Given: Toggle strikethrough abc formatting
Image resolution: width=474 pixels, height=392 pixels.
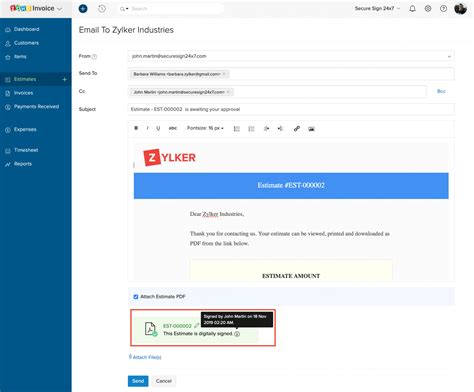Looking at the screenshot, I should click(x=173, y=128).
